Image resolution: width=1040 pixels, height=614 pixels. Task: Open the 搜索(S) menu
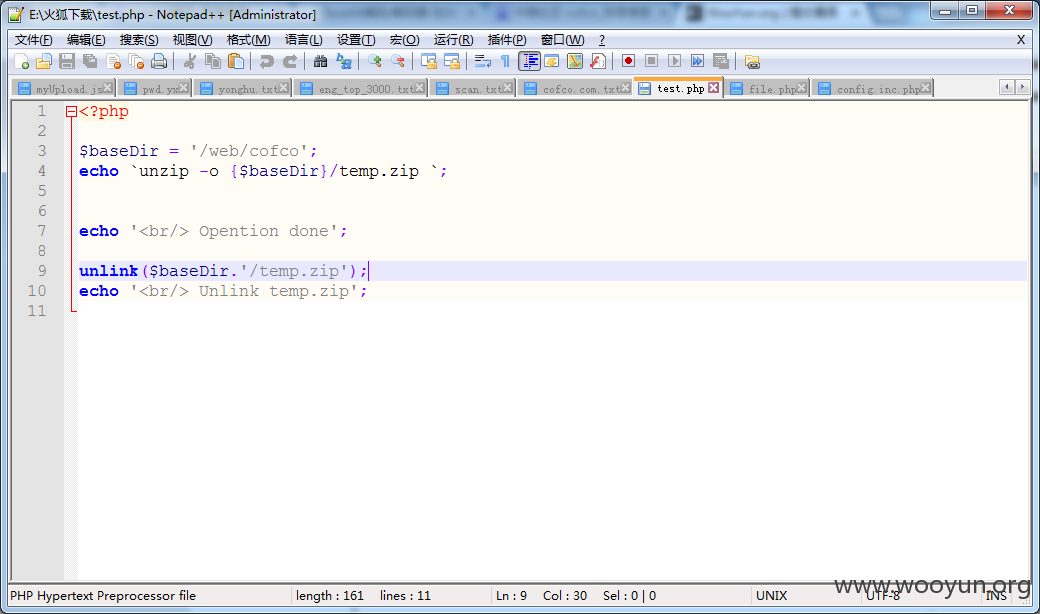pos(139,40)
